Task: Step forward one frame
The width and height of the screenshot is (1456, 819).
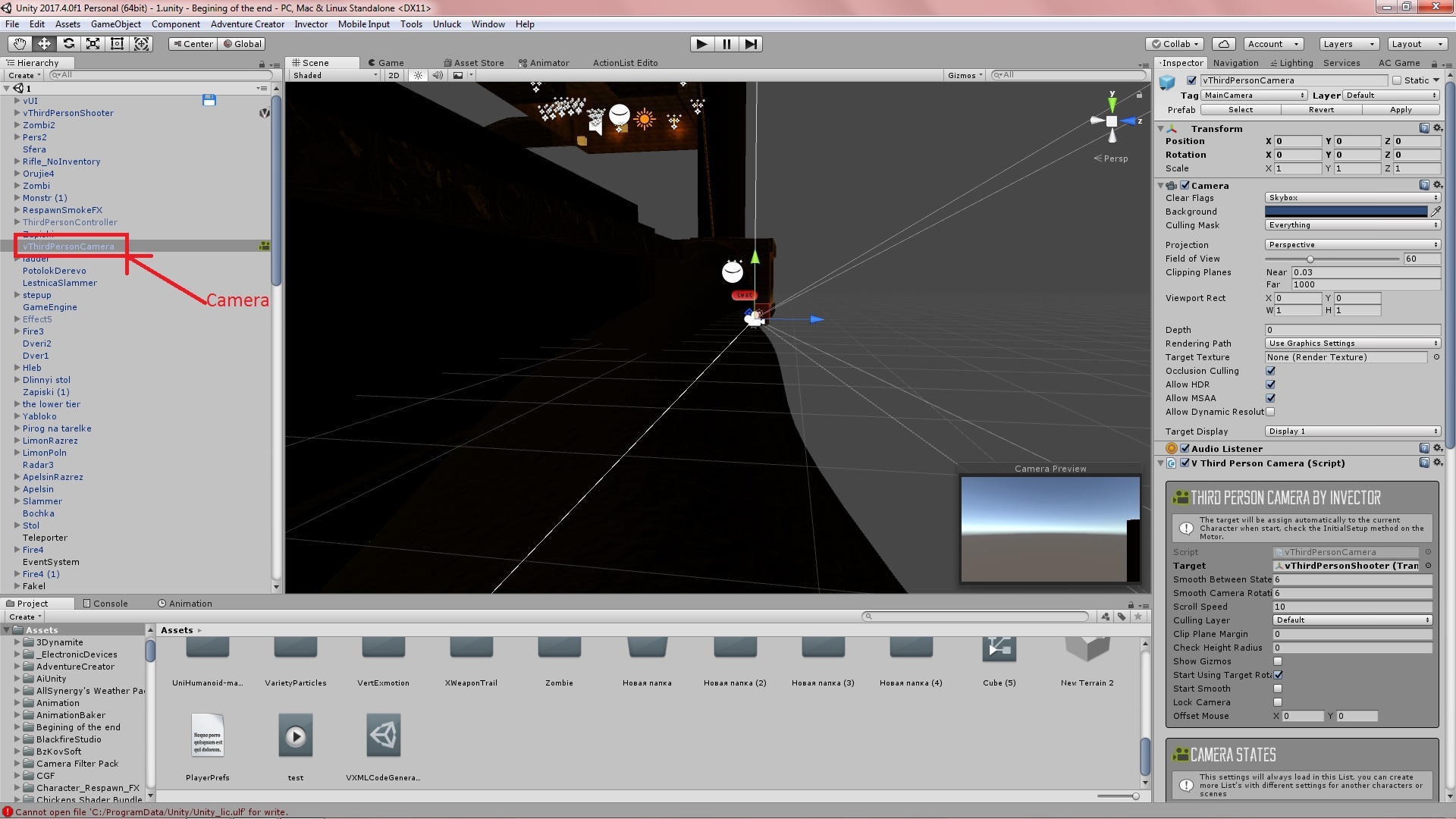Action: (x=751, y=44)
